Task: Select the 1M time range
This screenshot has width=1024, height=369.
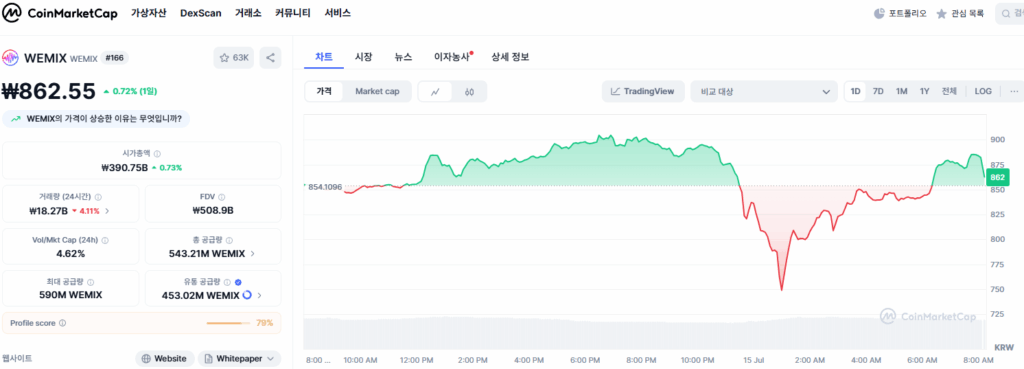Action: pyautogui.click(x=902, y=91)
